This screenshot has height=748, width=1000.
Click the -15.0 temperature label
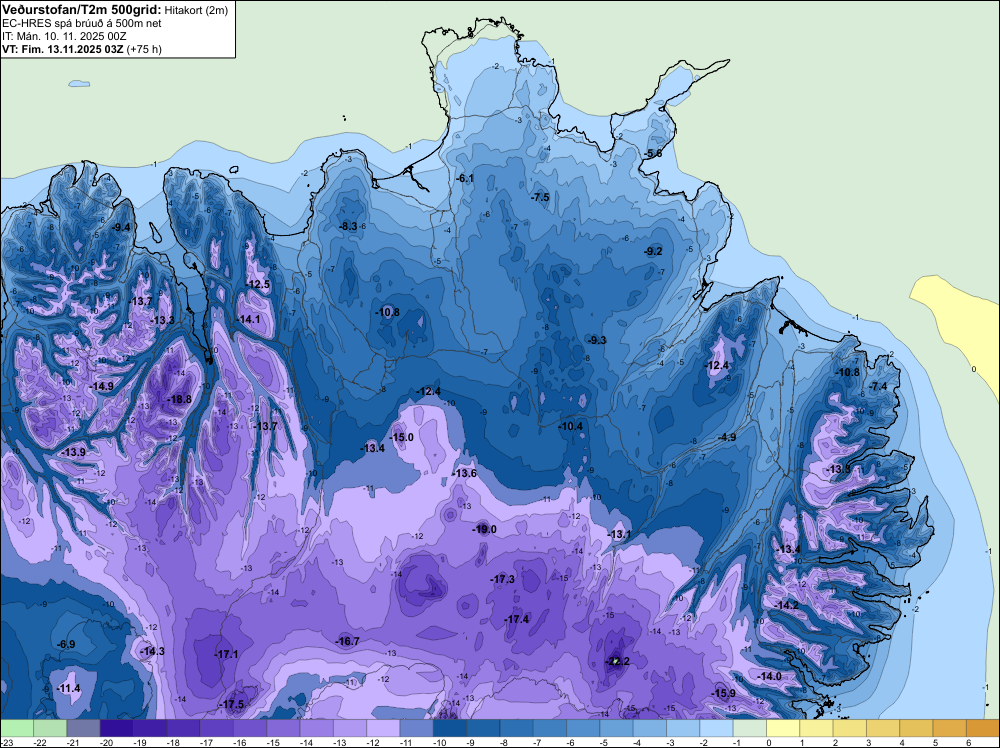(x=402, y=437)
